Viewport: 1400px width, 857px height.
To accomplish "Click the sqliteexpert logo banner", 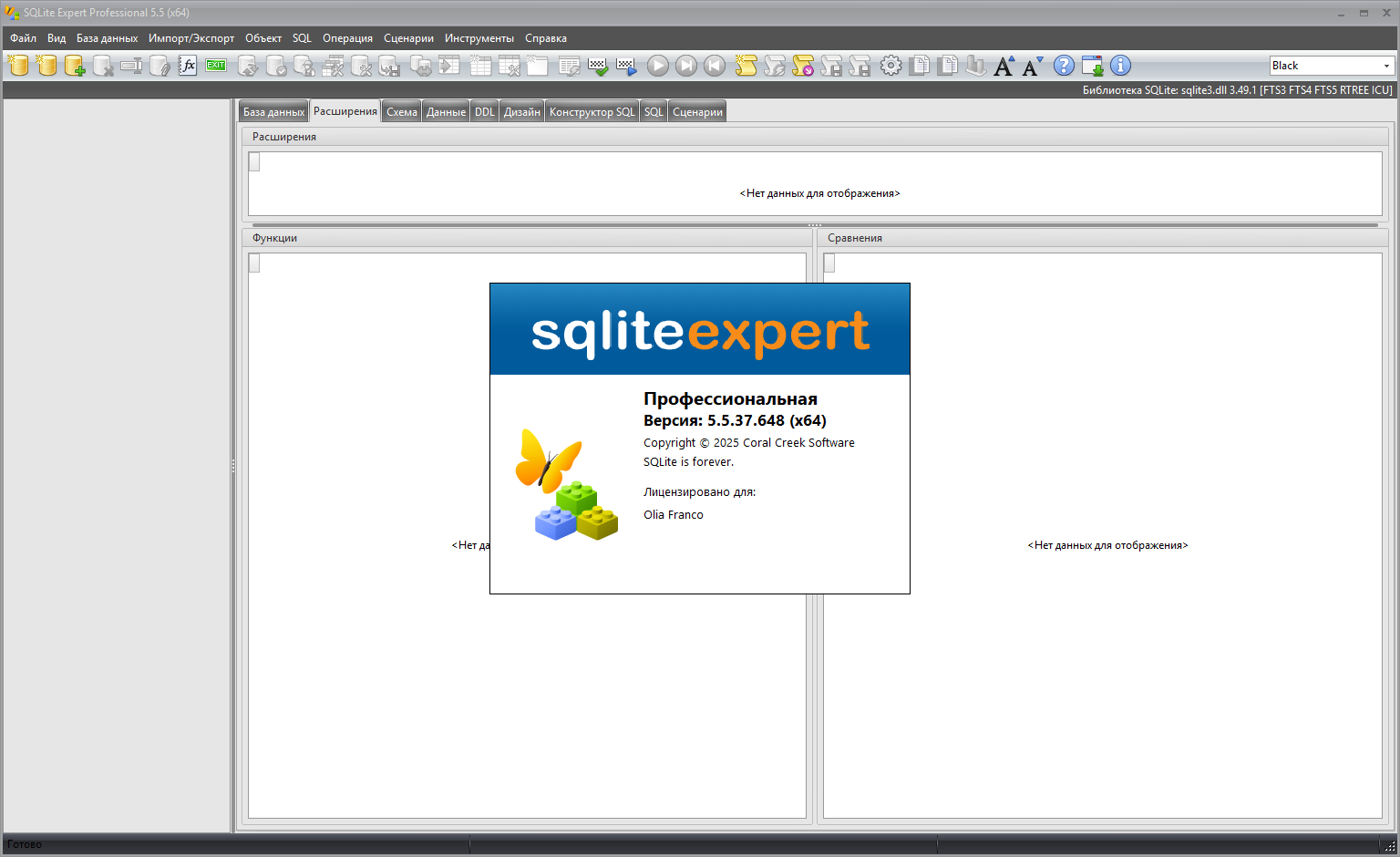I will (700, 329).
